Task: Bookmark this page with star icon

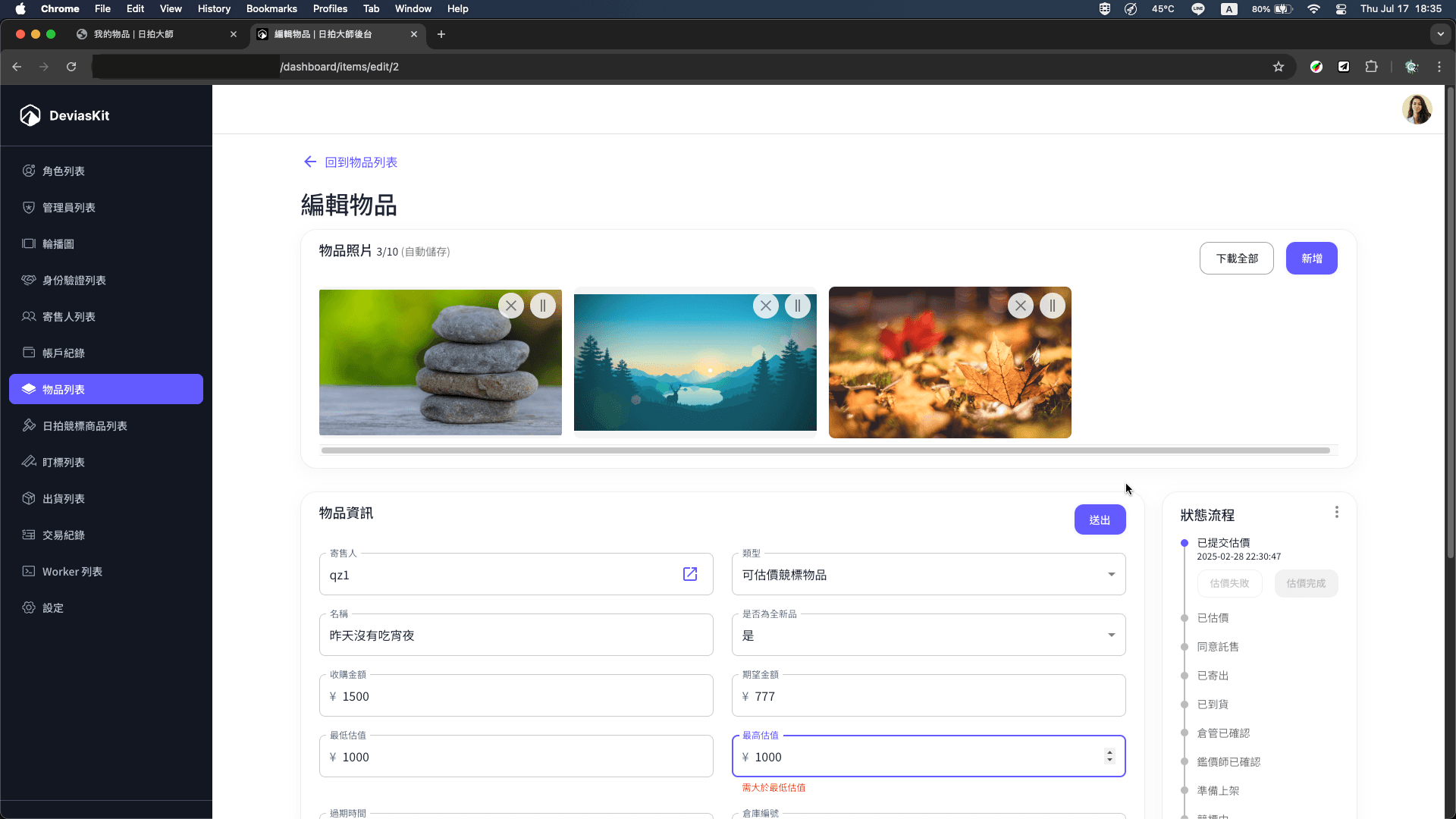Action: click(x=1279, y=67)
